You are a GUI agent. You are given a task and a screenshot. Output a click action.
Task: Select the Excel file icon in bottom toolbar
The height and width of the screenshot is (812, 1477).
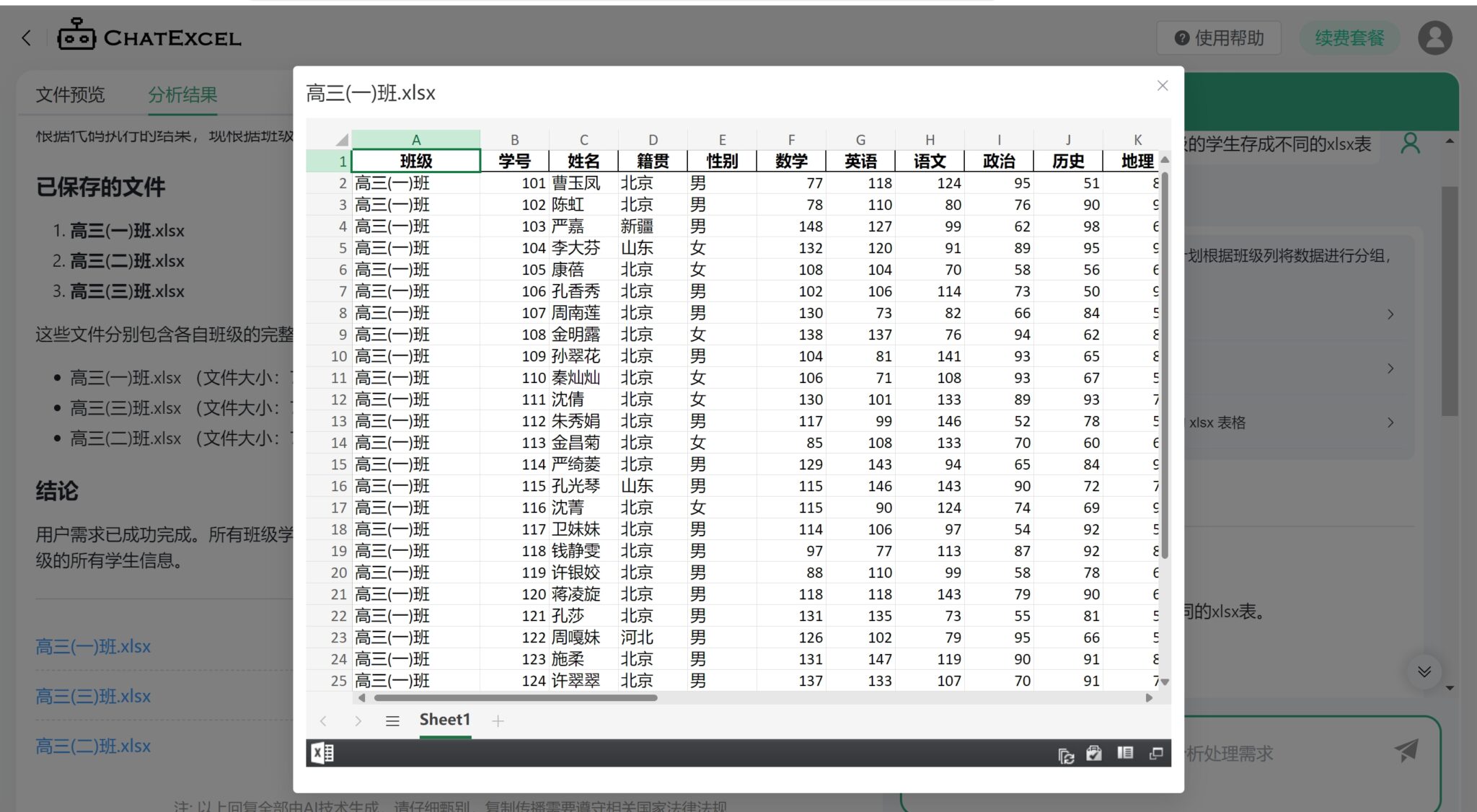[322, 753]
